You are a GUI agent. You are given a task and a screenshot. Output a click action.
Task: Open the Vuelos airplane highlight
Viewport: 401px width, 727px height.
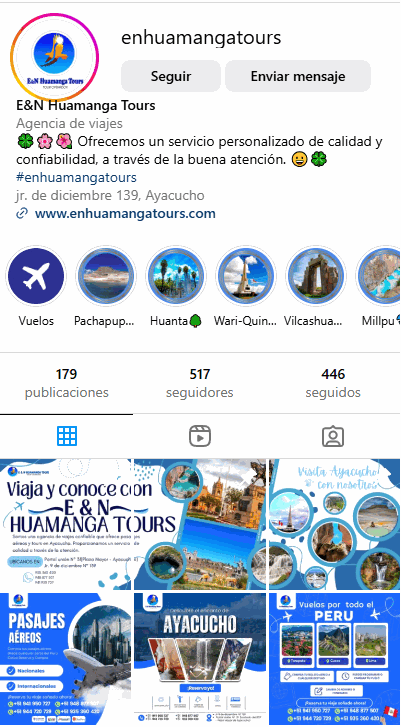pyautogui.click(x=36, y=276)
